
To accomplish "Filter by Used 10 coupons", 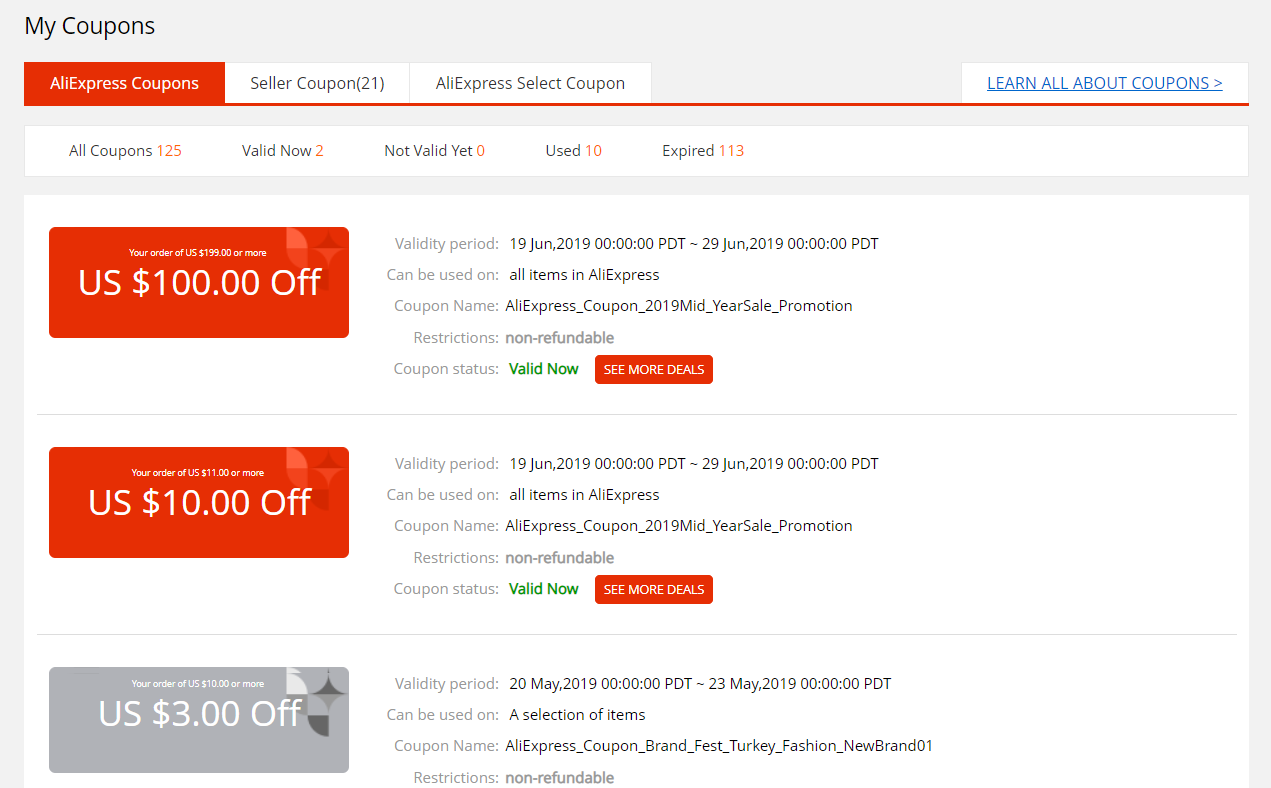I will click(574, 151).
